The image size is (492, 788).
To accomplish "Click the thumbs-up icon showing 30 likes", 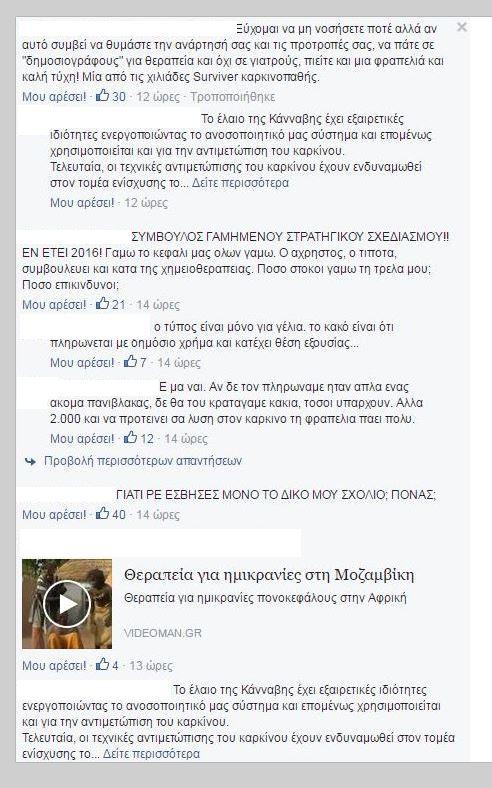I will pyautogui.click(x=103, y=95).
